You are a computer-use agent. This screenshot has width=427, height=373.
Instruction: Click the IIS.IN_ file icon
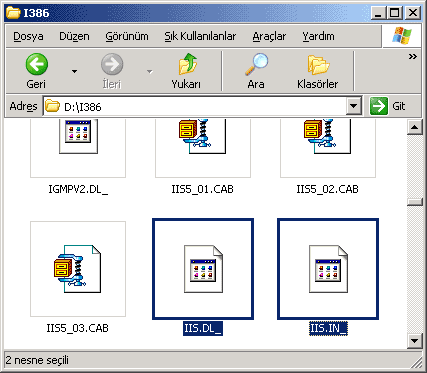click(x=328, y=269)
